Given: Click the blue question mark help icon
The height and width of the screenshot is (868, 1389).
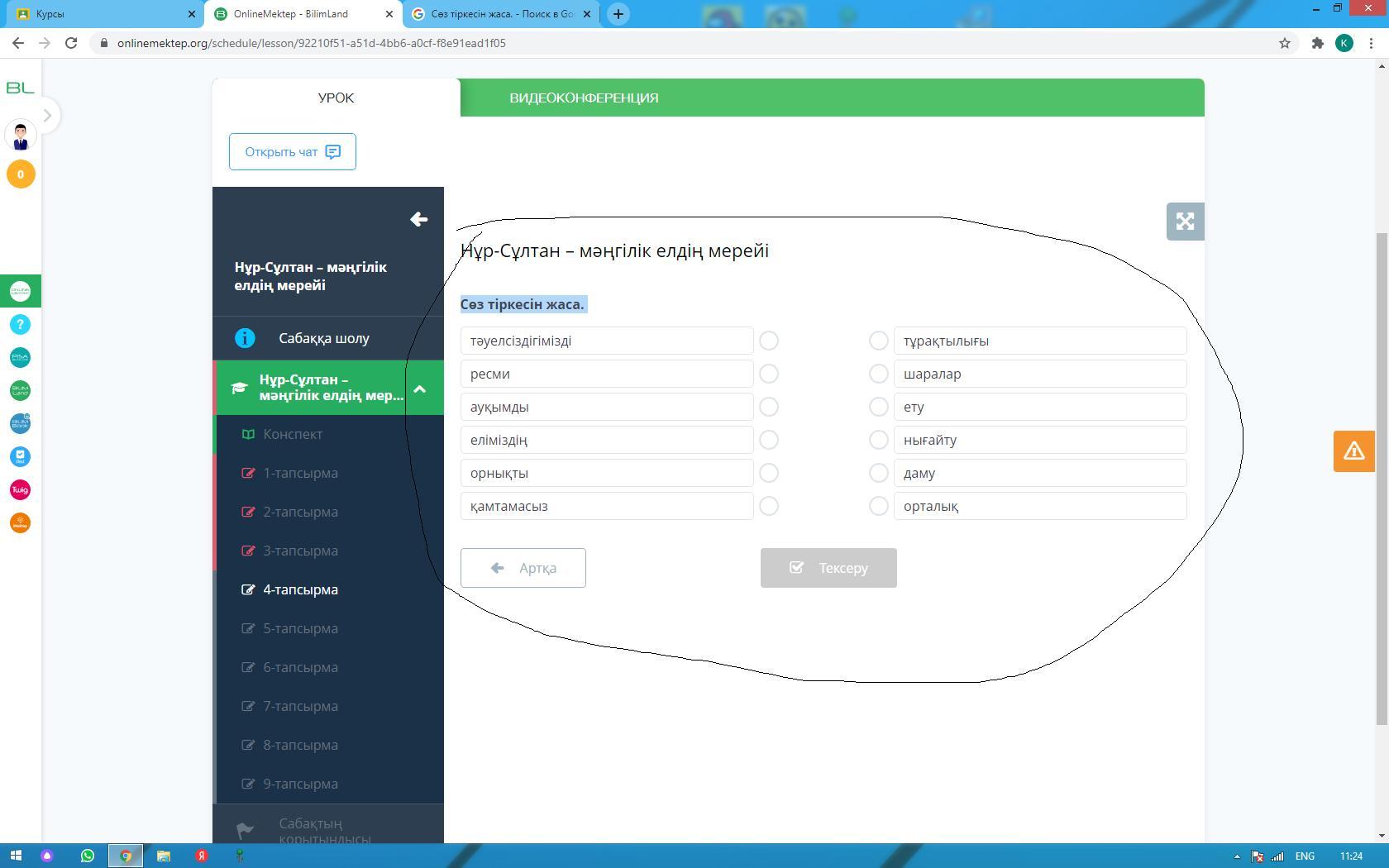Looking at the screenshot, I should [21, 325].
